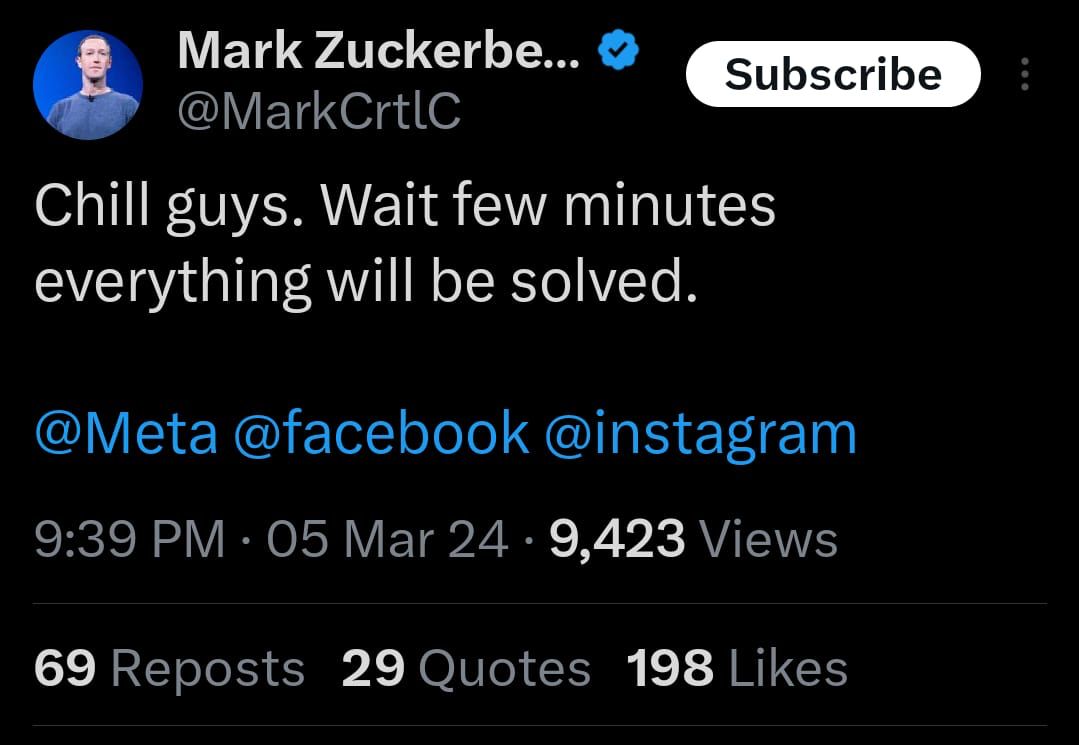View the 9,423 Views analytics
Screen dimensions: 1079x745
click(693, 540)
